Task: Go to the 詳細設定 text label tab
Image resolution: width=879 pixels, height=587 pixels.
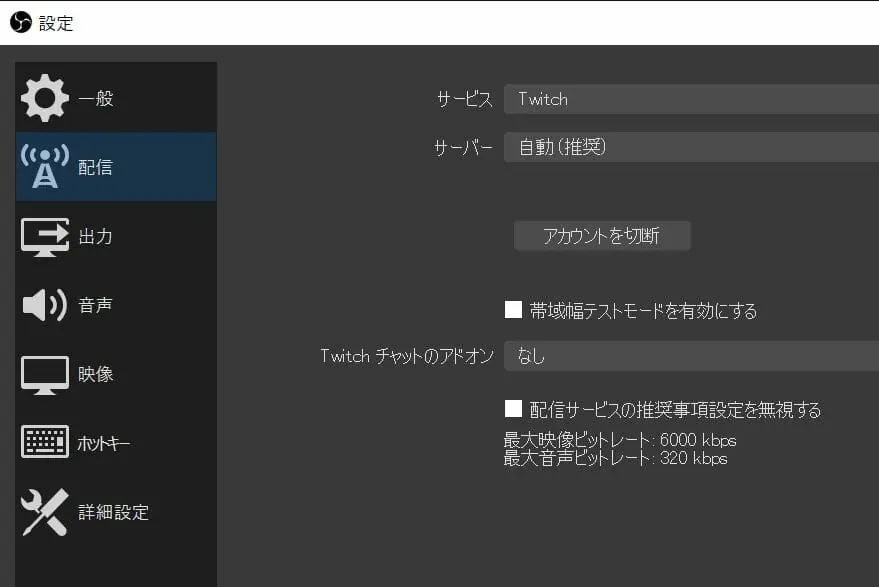Action: click(x=114, y=513)
